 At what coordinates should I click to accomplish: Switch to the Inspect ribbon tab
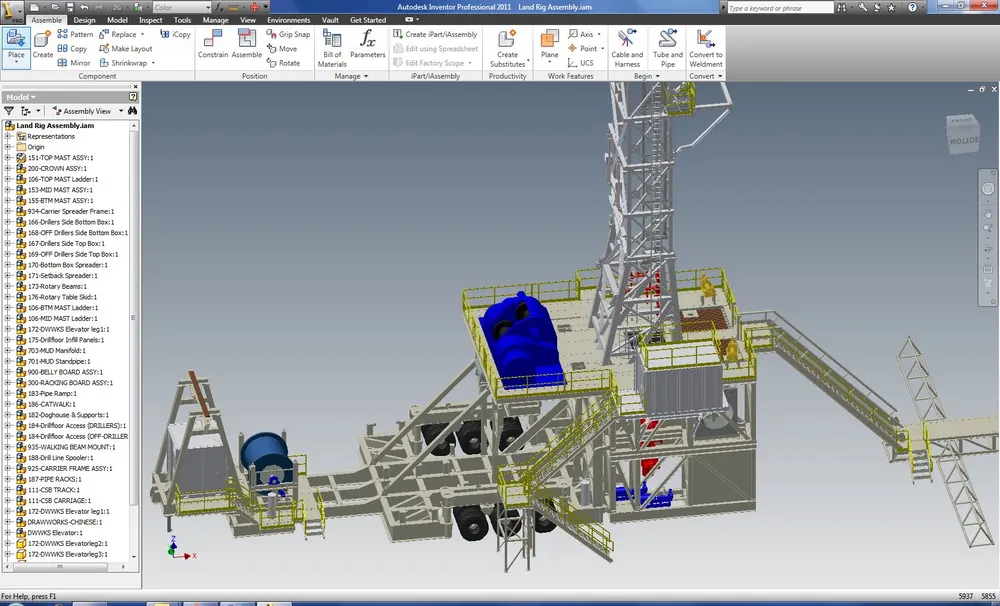[151, 20]
